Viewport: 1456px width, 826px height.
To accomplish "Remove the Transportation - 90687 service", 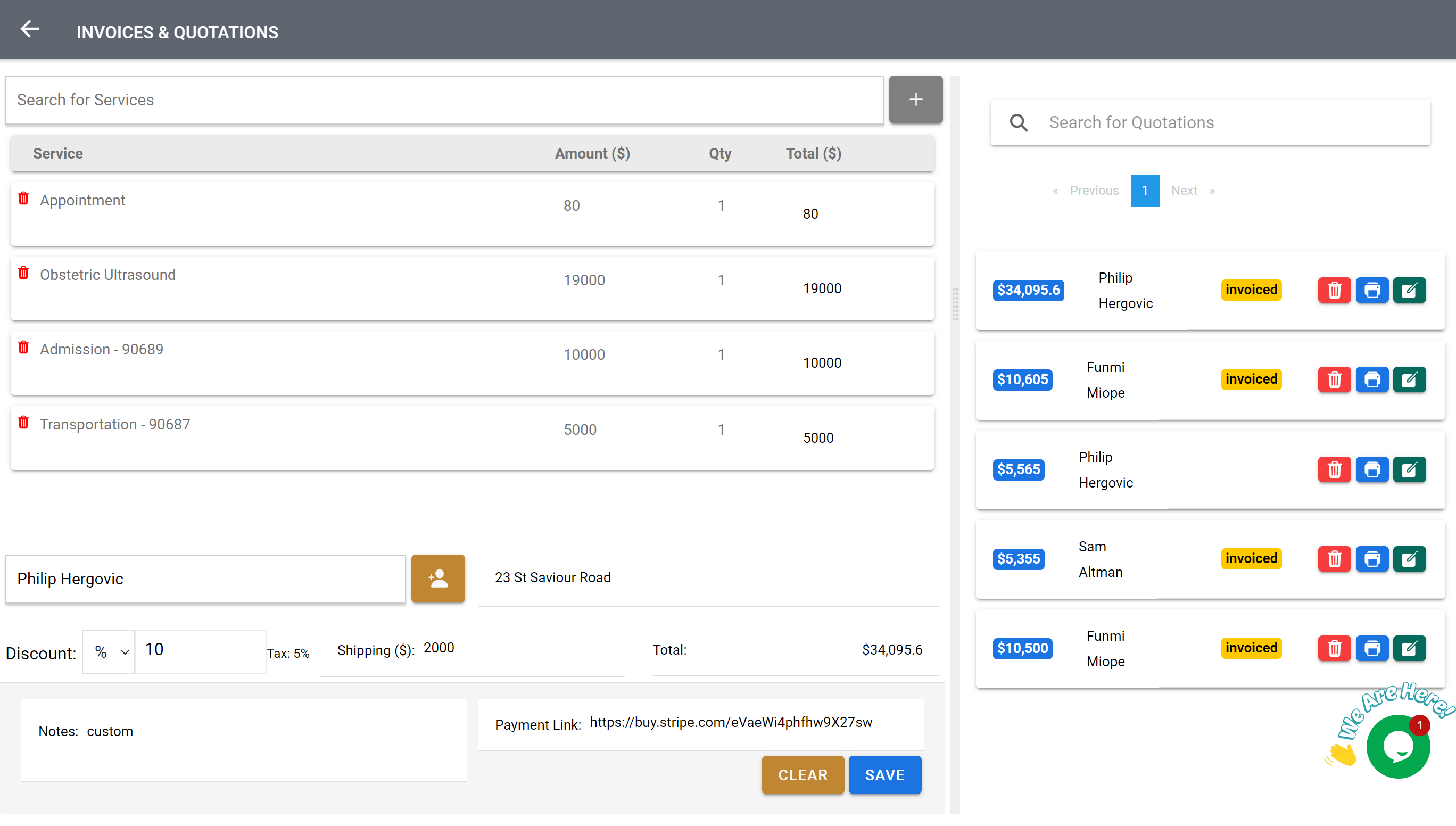I will [23, 423].
